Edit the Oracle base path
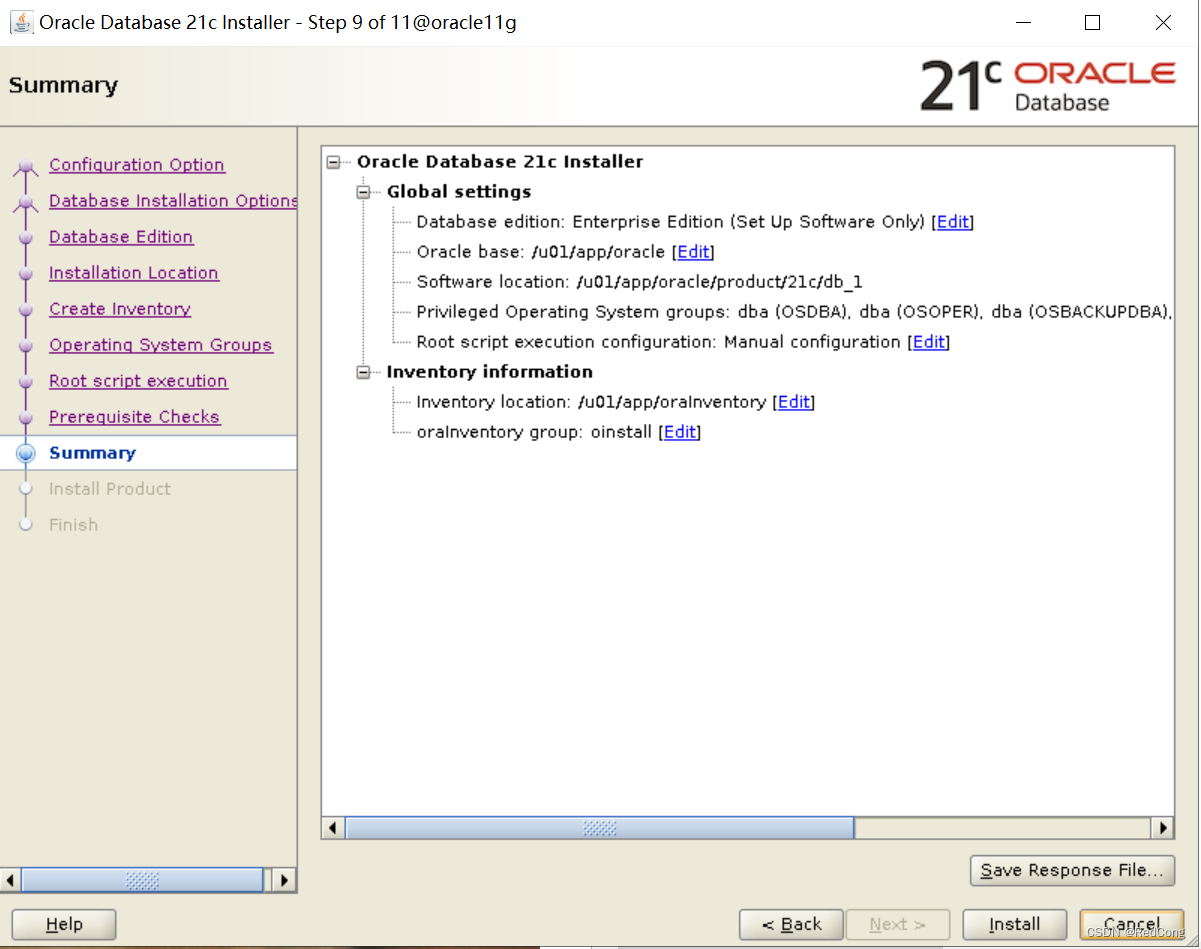 pyautogui.click(x=693, y=252)
